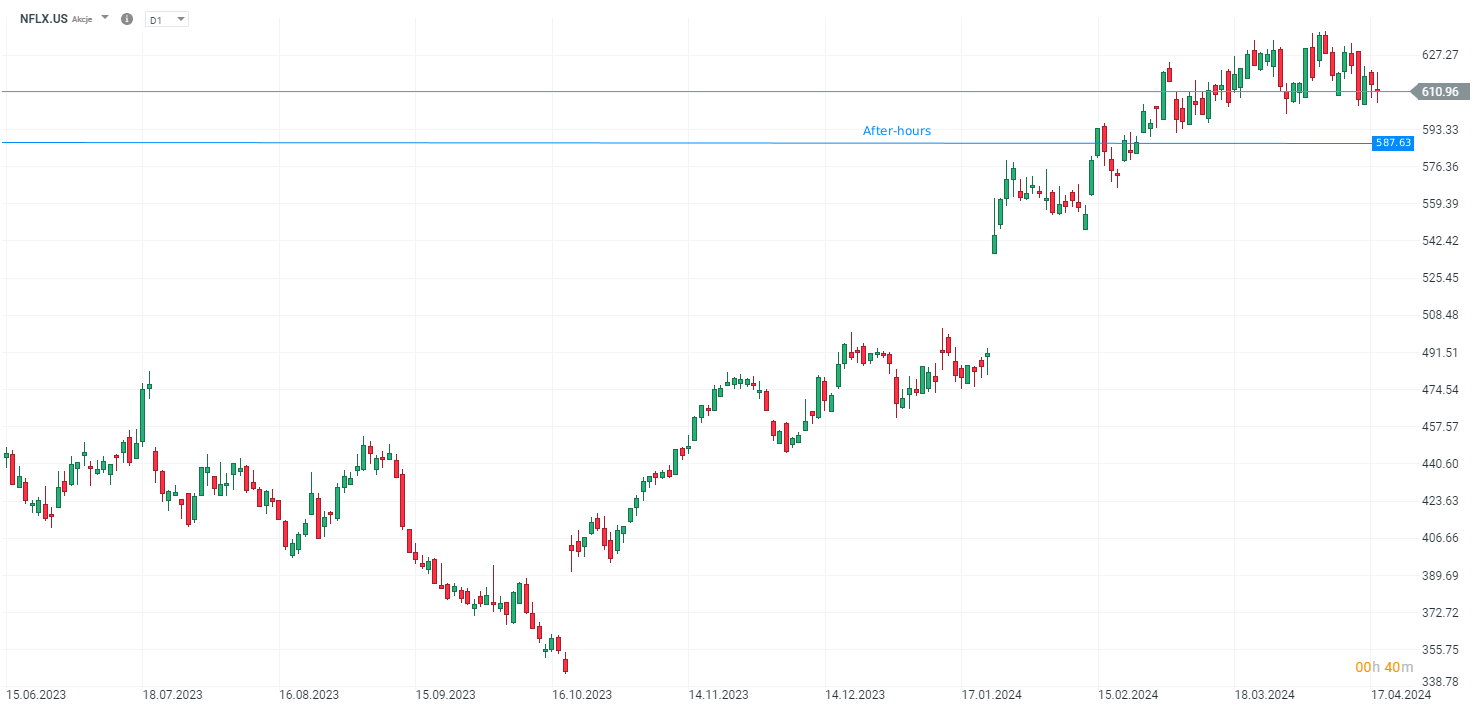The width and height of the screenshot is (1482, 712).
Task: Open the D1 timeframe dropdown
Action: coord(166,19)
